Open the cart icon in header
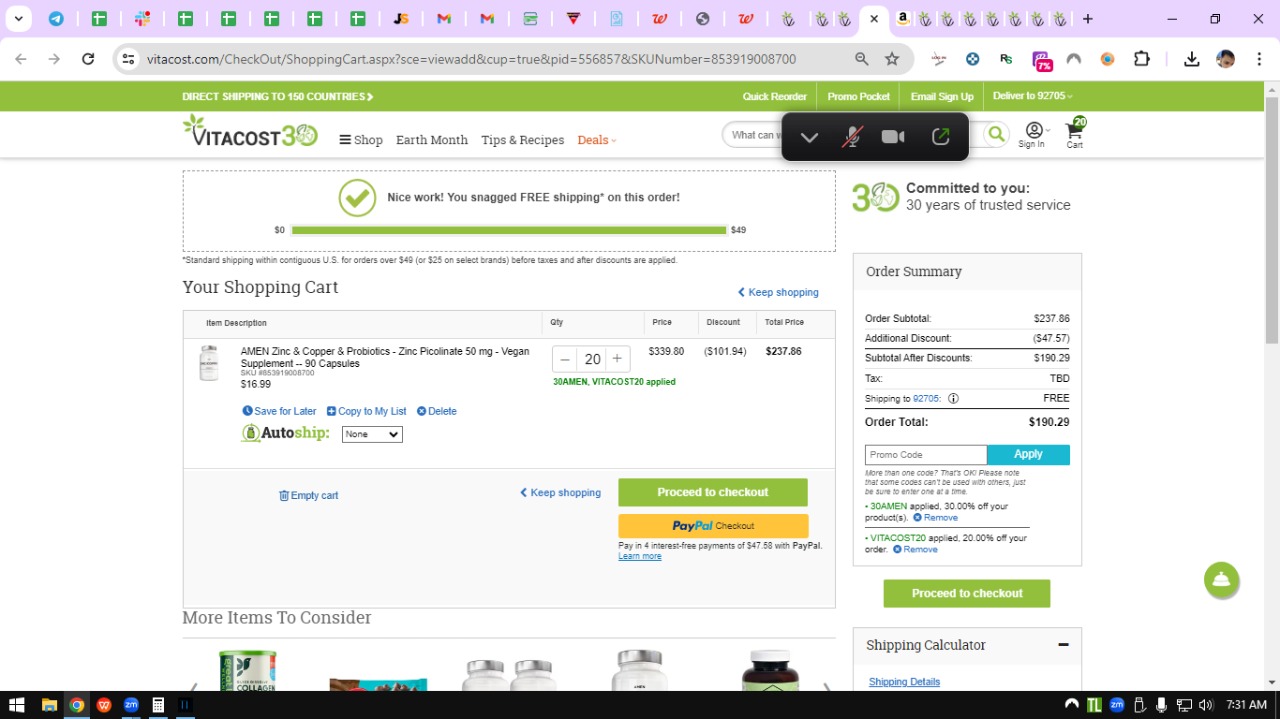 (x=1075, y=133)
